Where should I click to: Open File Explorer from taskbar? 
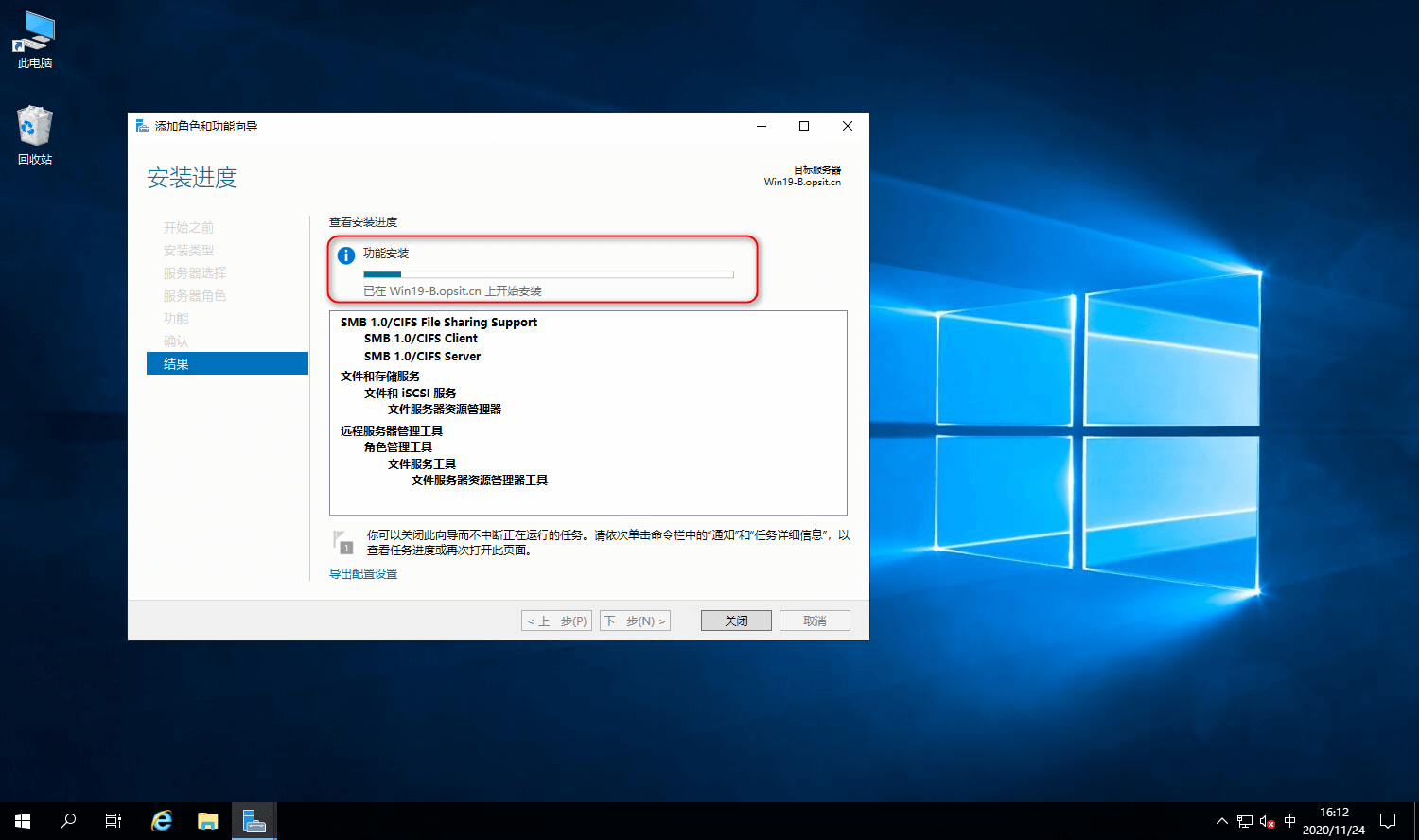click(208, 821)
